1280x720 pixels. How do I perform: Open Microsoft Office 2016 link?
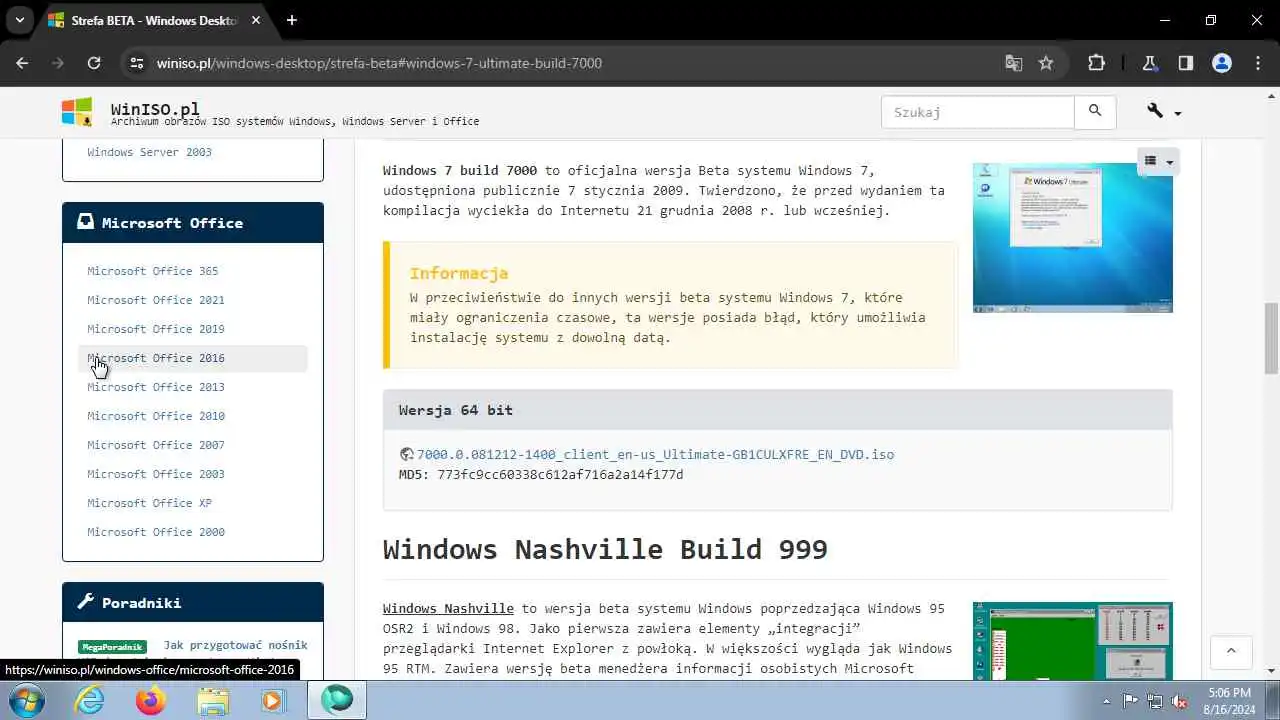tap(155, 358)
